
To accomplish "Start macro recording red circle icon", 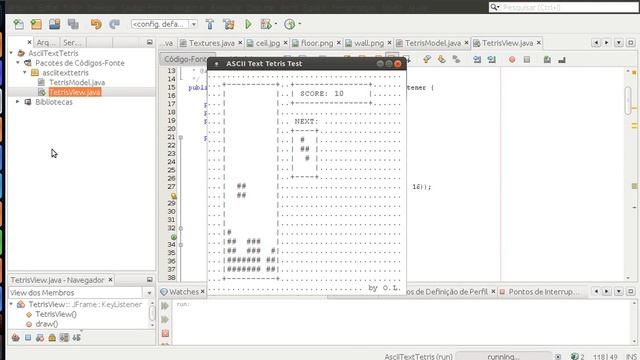I will [x=512, y=60].
